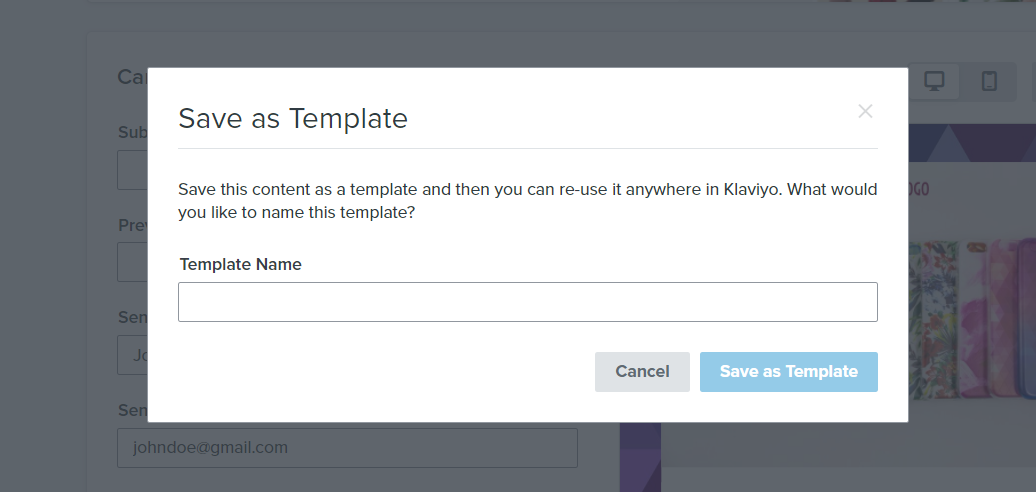Click the Sender Email label above johndoe@gmail.com
The width and height of the screenshot is (1036, 492).
click(x=132, y=410)
